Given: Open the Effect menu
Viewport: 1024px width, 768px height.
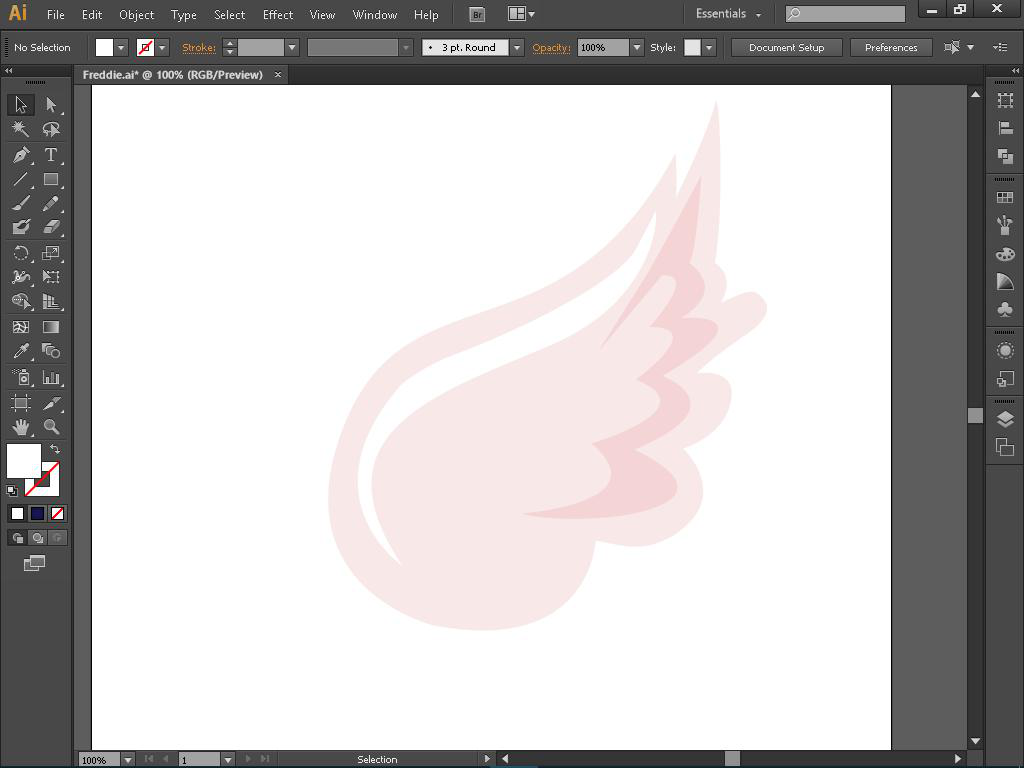Looking at the screenshot, I should coord(278,14).
